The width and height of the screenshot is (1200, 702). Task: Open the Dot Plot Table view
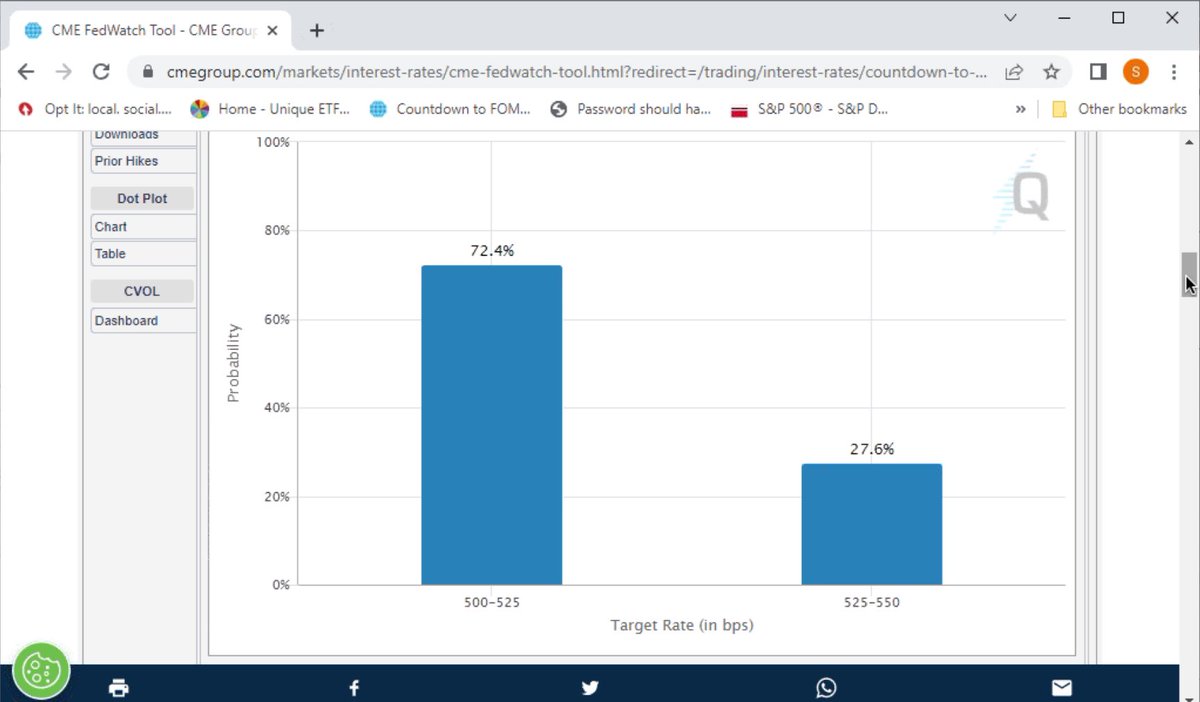143,254
